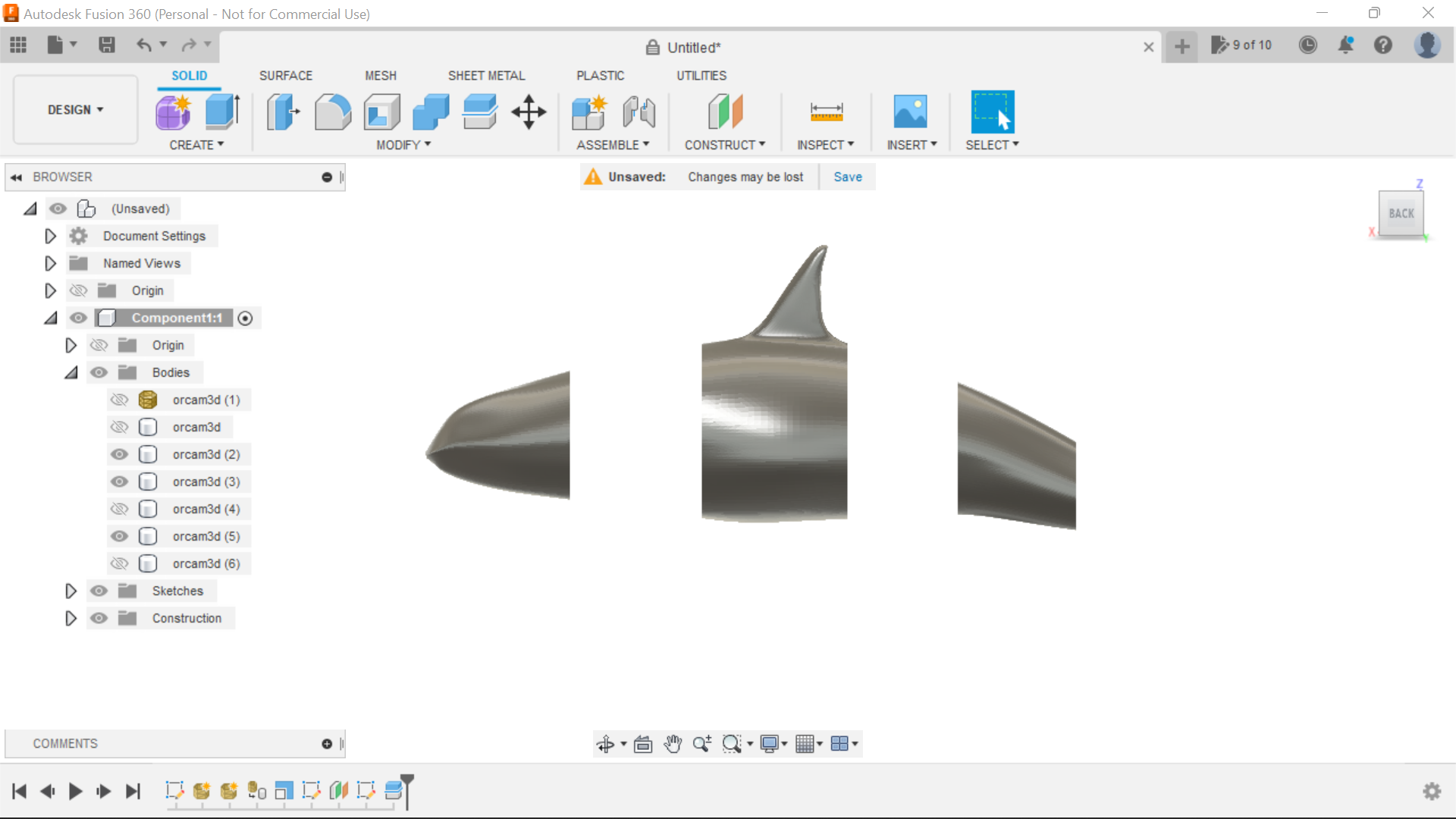Open the Joint tool in Assemble group
Image resolution: width=1456 pixels, height=819 pixels.
pos(639,111)
